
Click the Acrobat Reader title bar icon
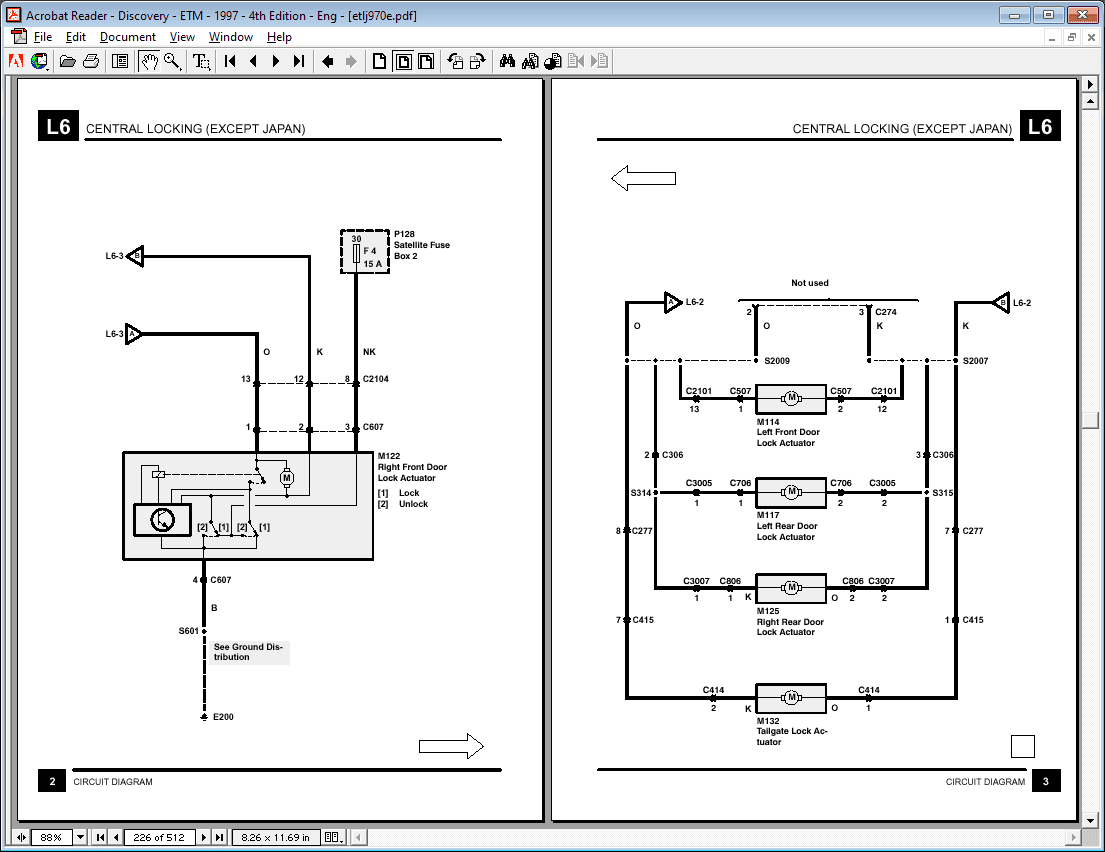tap(13, 15)
